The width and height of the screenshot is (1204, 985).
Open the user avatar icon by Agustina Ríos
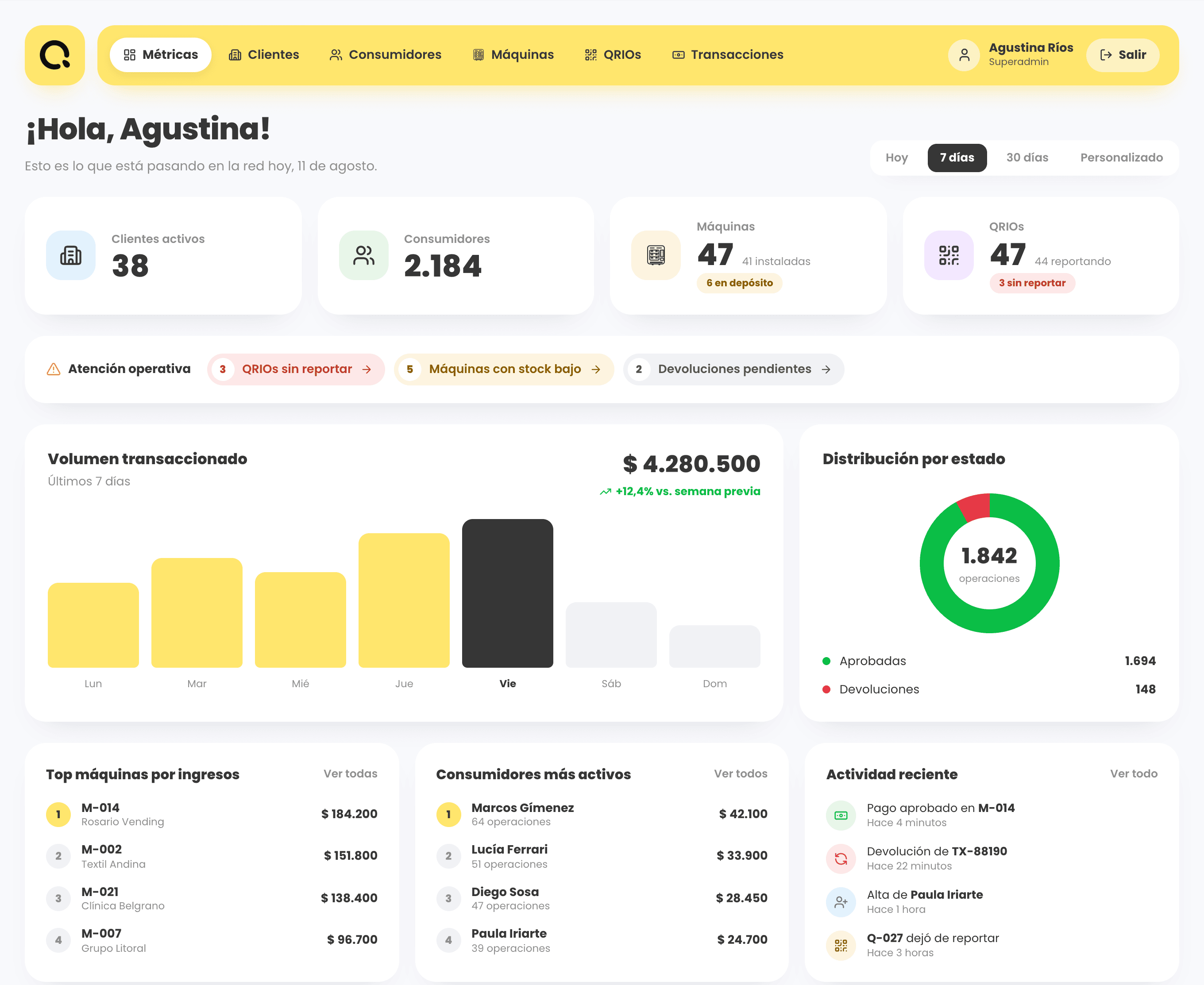[x=964, y=55]
